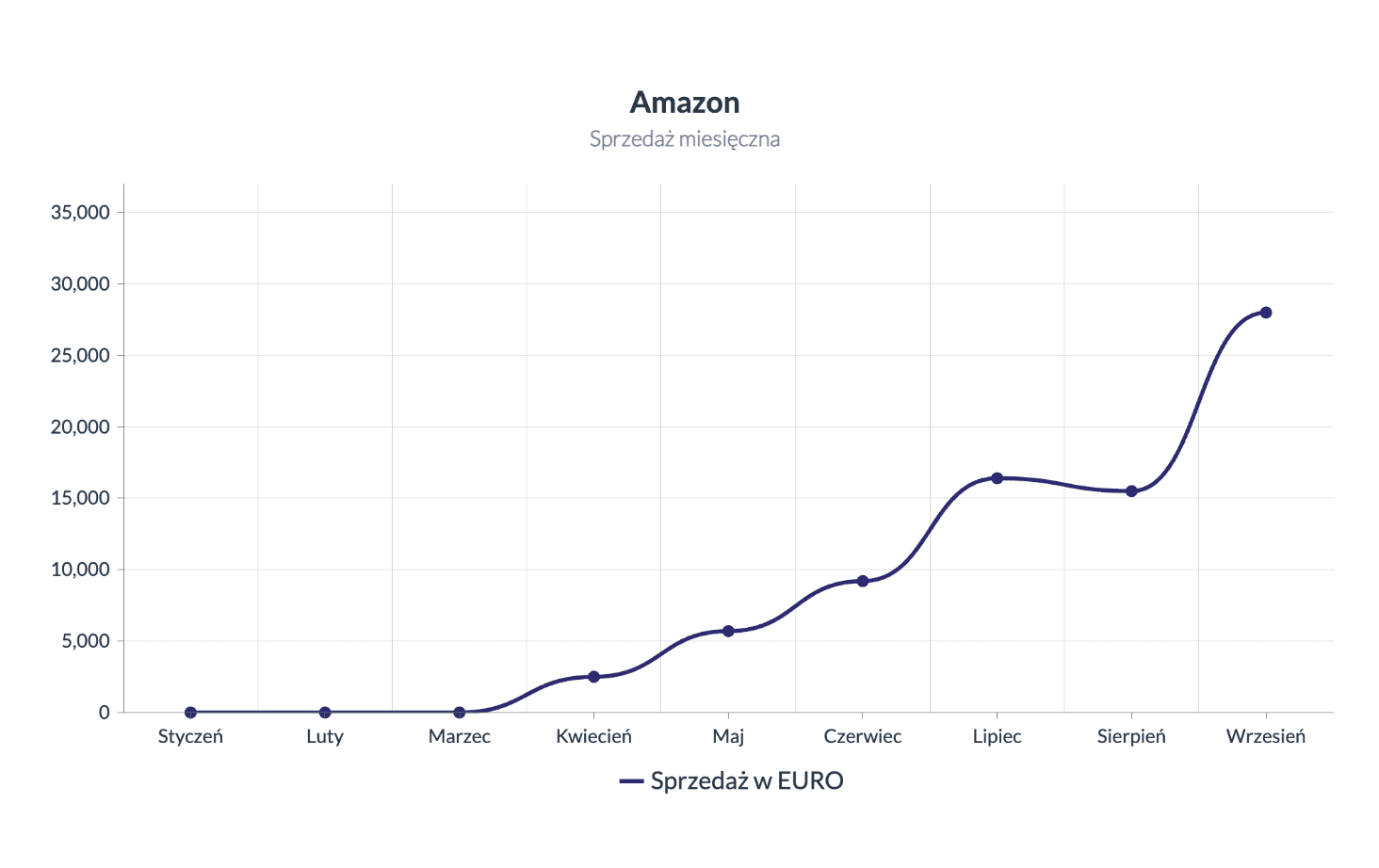Click the Kwiecień x-axis label

tap(593, 736)
